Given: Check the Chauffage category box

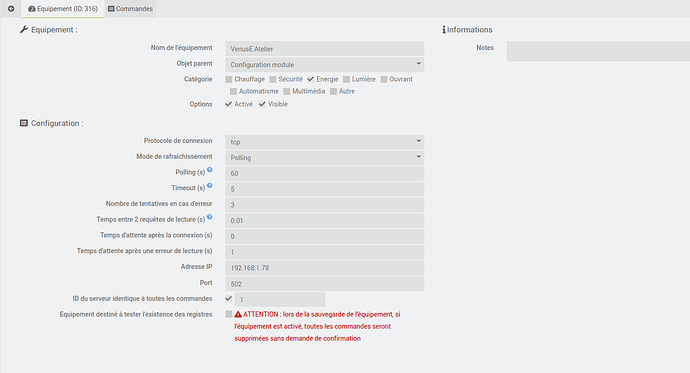Looking at the screenshot, I should (229, 79).
